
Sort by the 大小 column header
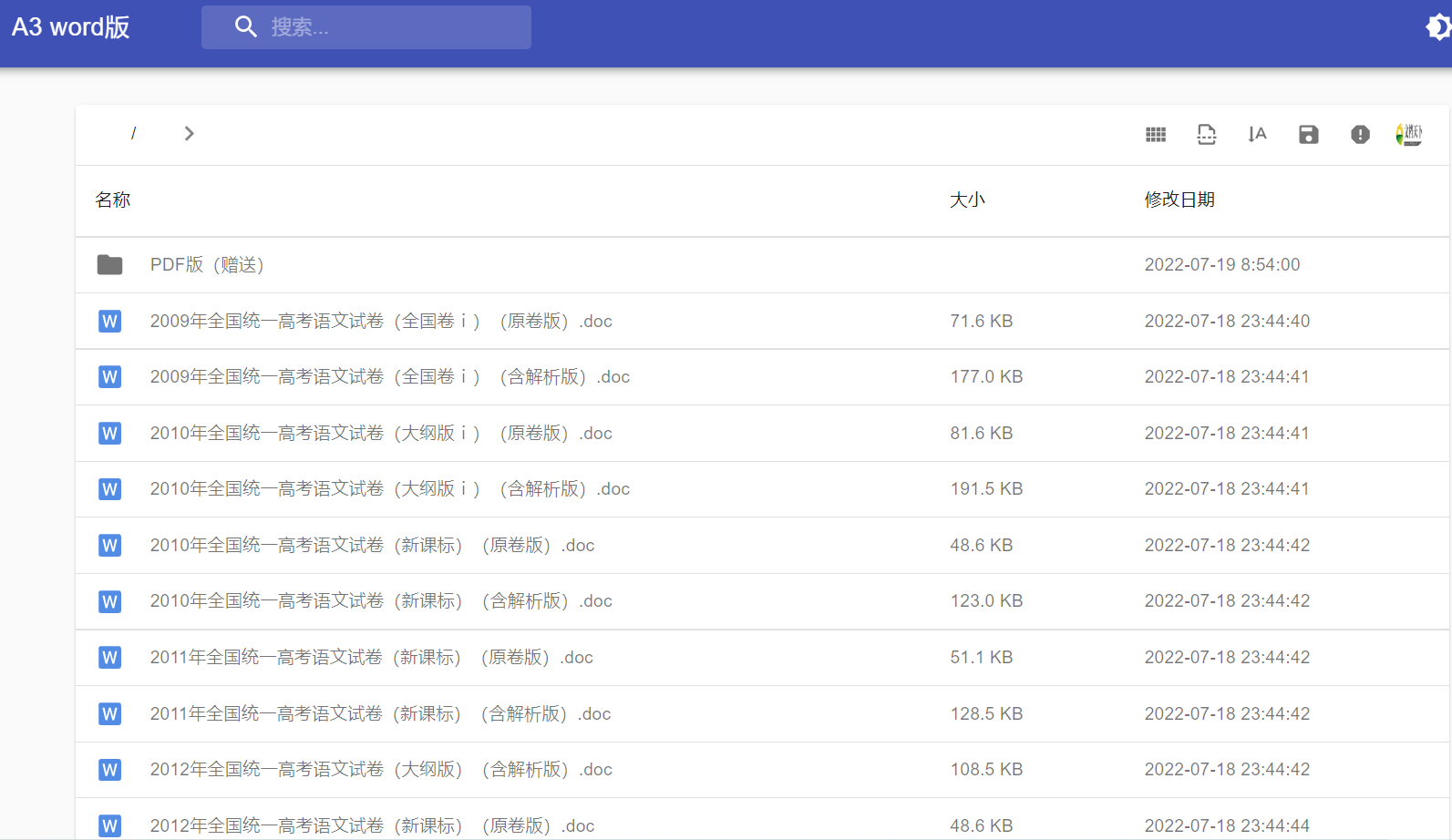(x=968, y=200)
